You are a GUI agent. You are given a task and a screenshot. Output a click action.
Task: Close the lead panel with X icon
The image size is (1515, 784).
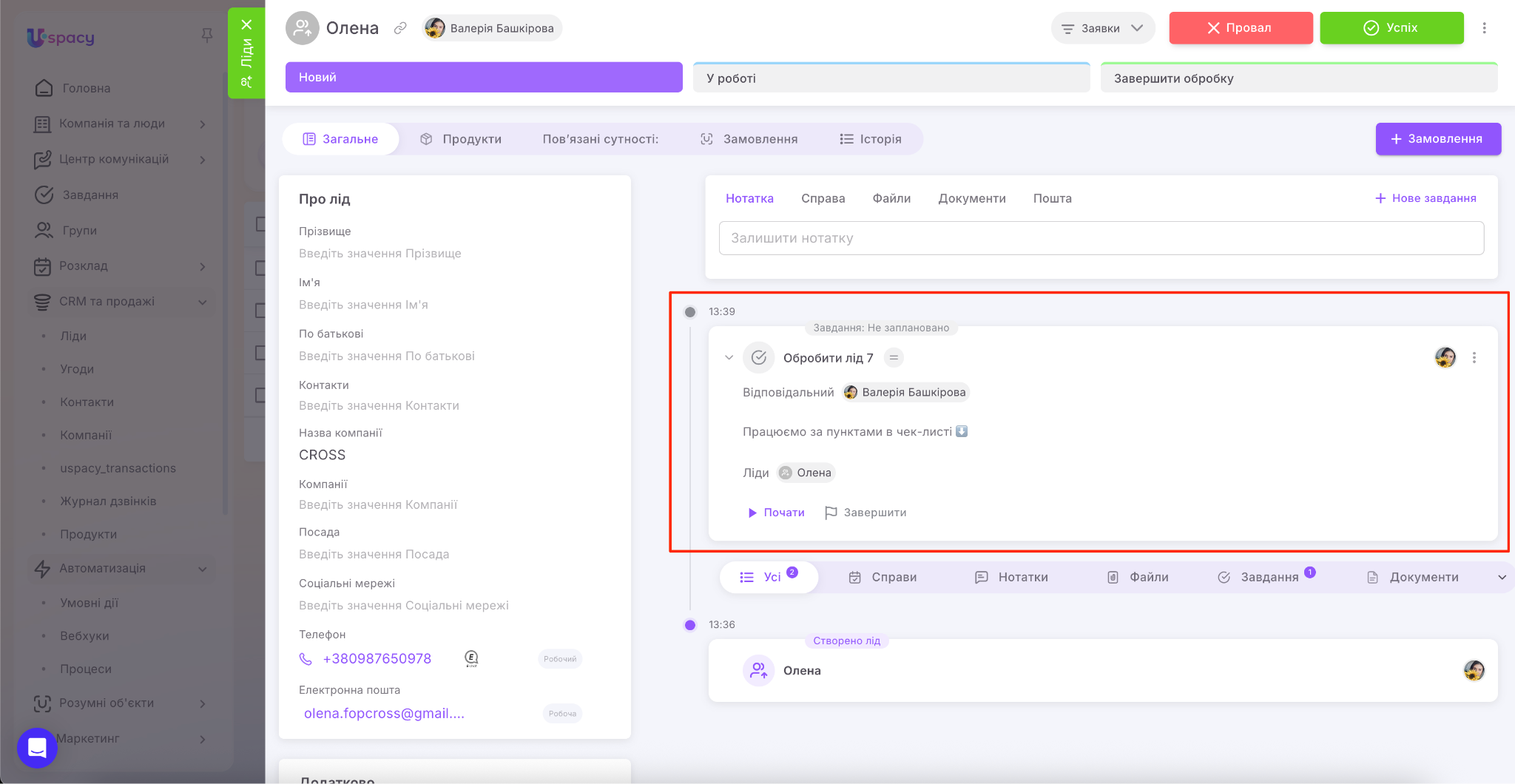pyautogui.click(x=247, y=24)
